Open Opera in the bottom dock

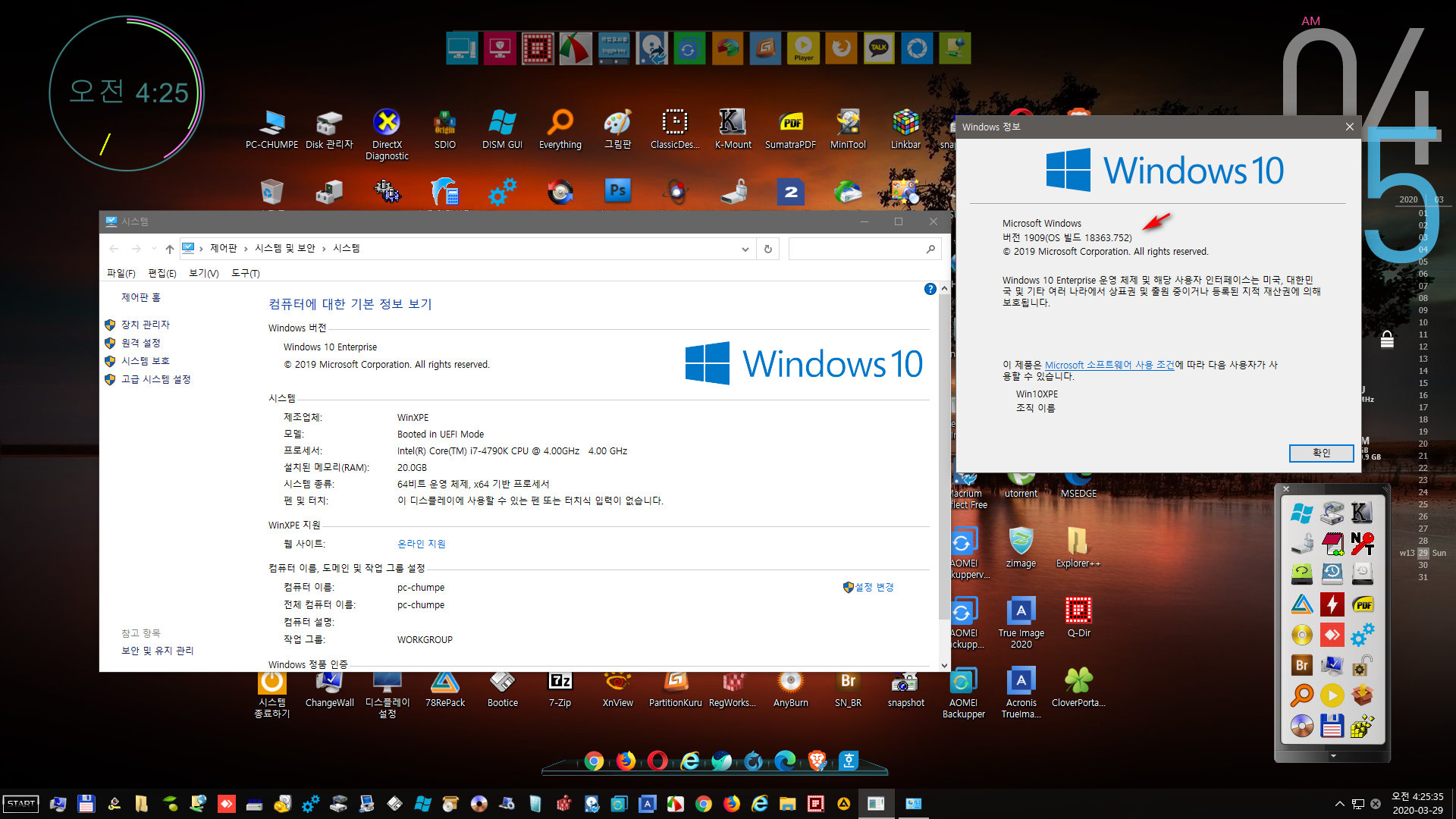point(657,761)
